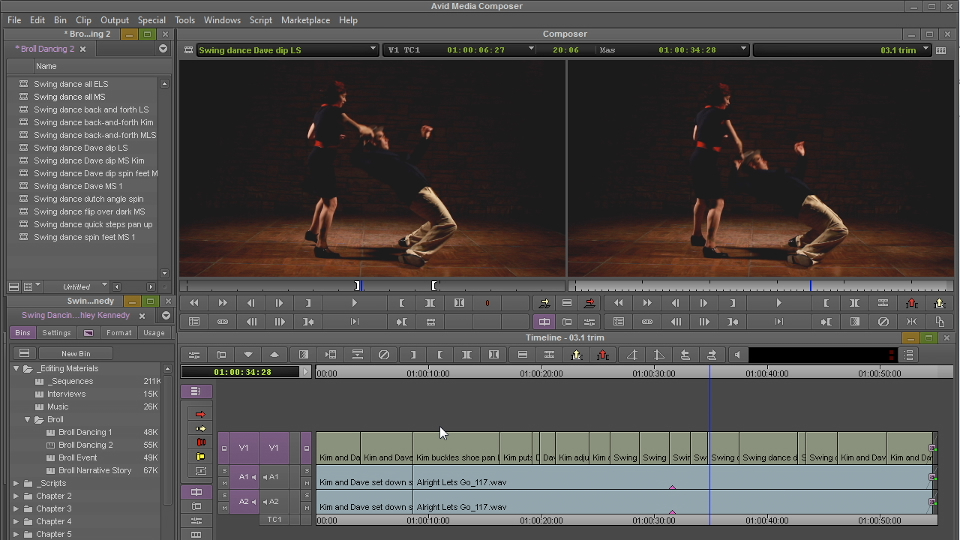This screenshot has height=540, width=960.
Task: Click Gang button under source monitor
Action: tap(222, 321)
